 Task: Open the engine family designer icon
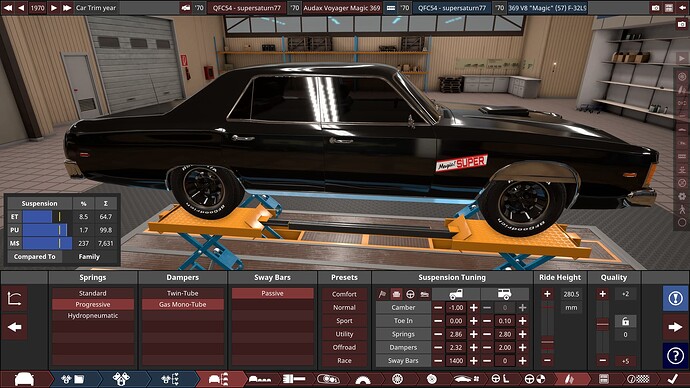click(x=73, y=379)
